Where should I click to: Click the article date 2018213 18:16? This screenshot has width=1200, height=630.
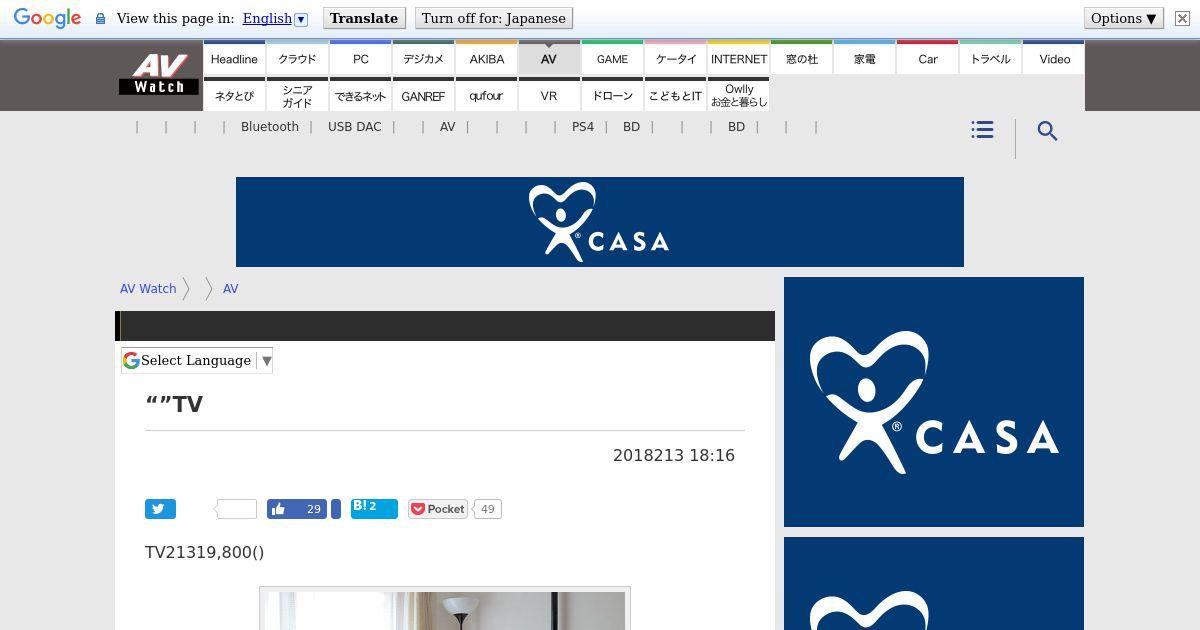tap(674, 455)
